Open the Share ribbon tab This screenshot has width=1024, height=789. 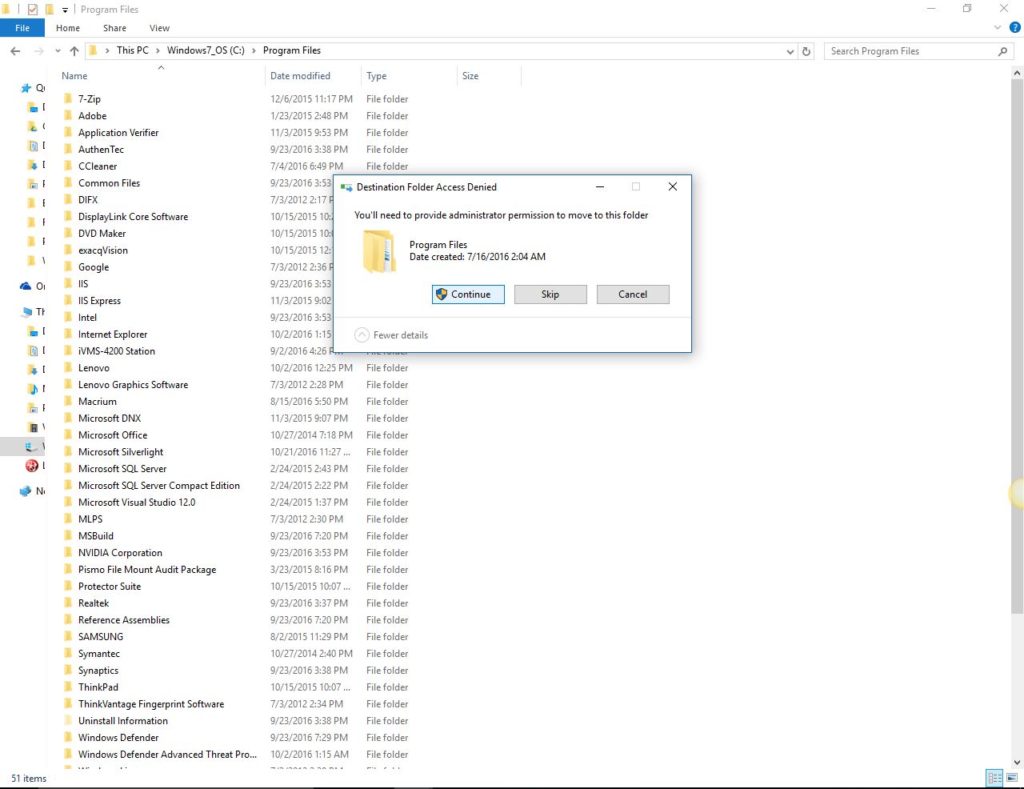114,27
